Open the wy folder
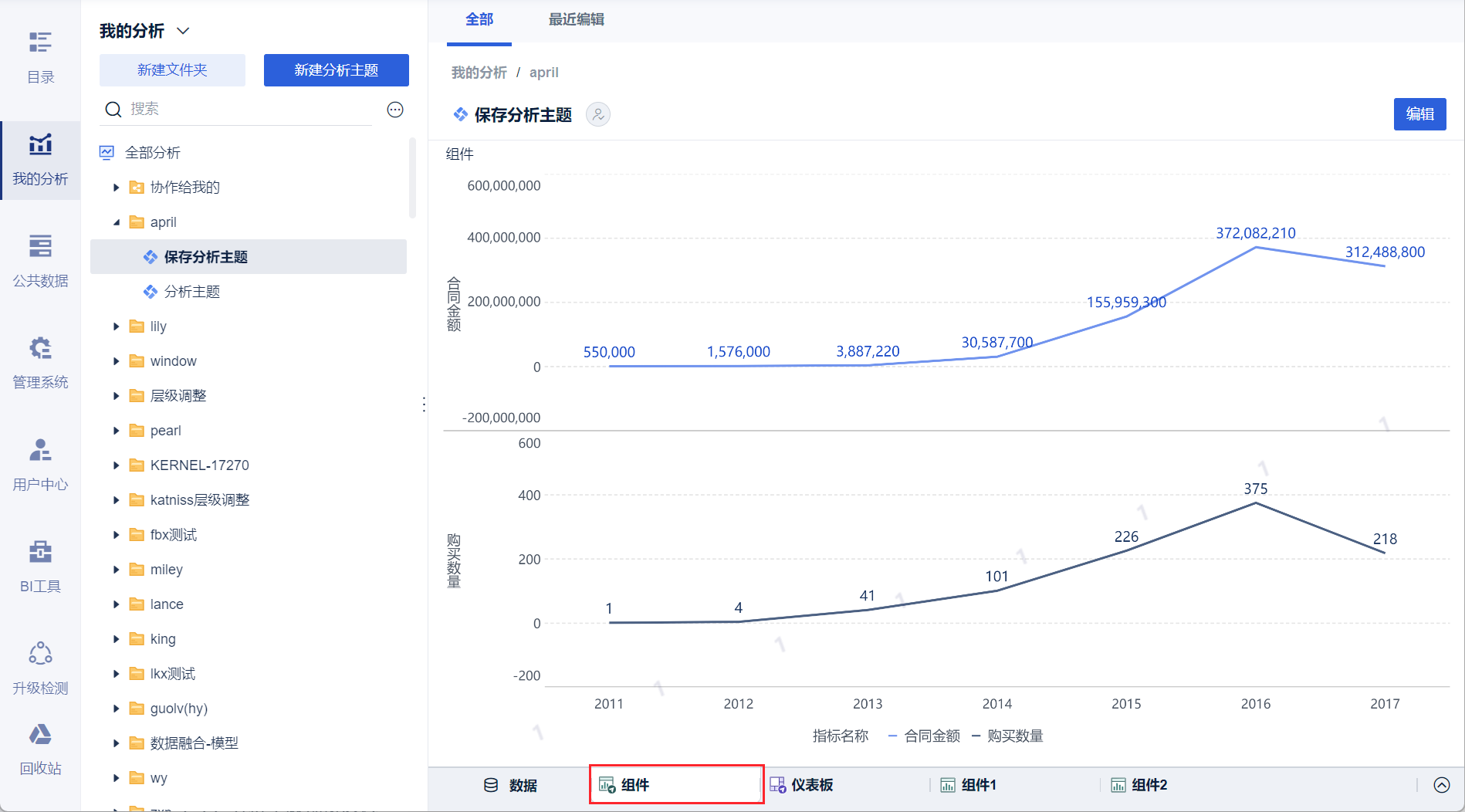This screenshot has width=1465, height=812. pos(159,778)
